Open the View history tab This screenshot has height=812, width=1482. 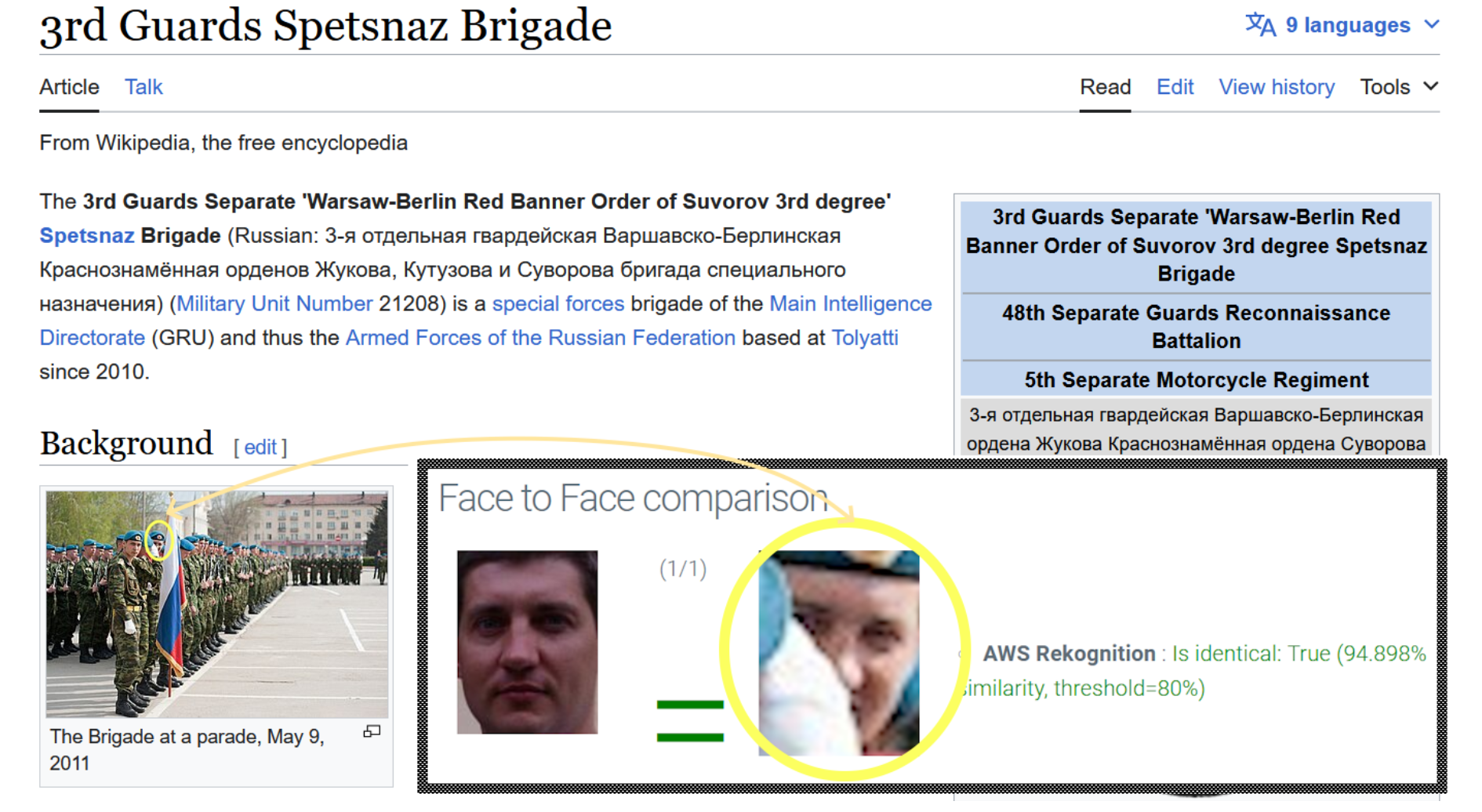coord(1276,87)
